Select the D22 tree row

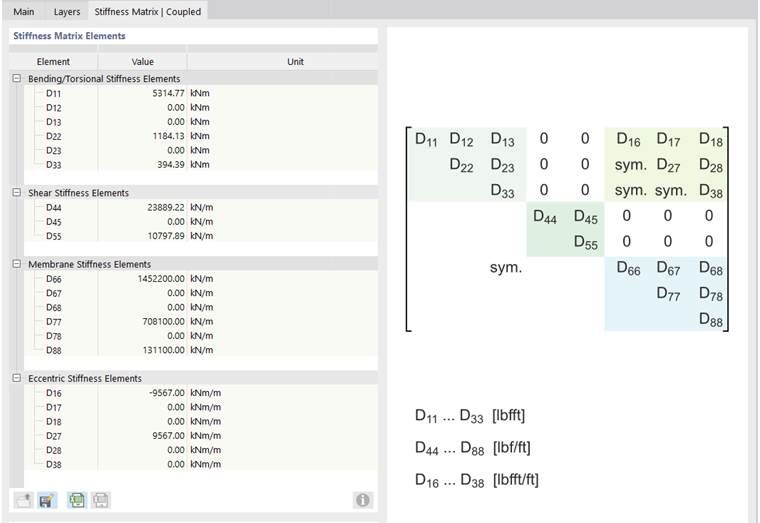(x=54, y=136)
